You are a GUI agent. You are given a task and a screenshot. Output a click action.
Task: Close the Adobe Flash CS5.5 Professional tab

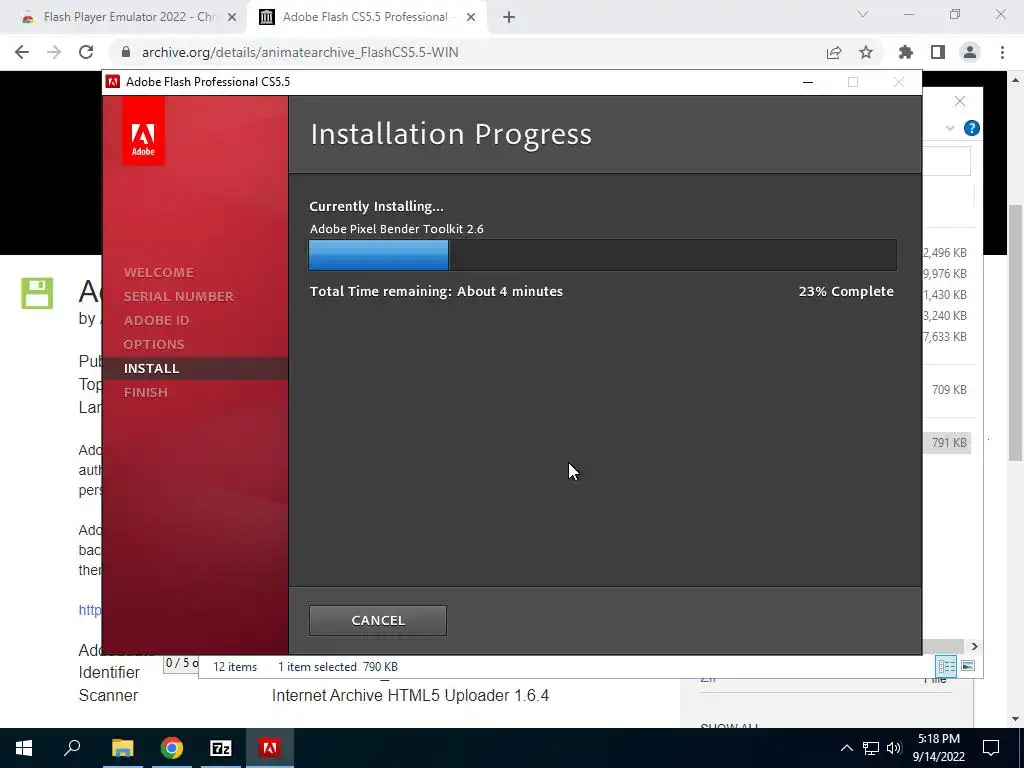pyautogui.click(x=471, y=17)
